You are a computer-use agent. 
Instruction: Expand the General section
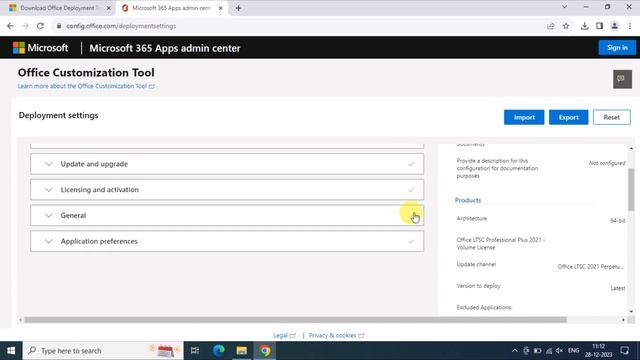[x=227, y=216]
